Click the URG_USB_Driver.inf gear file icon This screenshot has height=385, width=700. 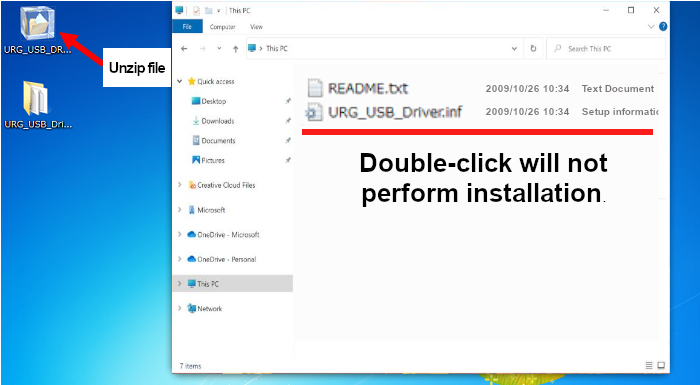pos(314,112)
